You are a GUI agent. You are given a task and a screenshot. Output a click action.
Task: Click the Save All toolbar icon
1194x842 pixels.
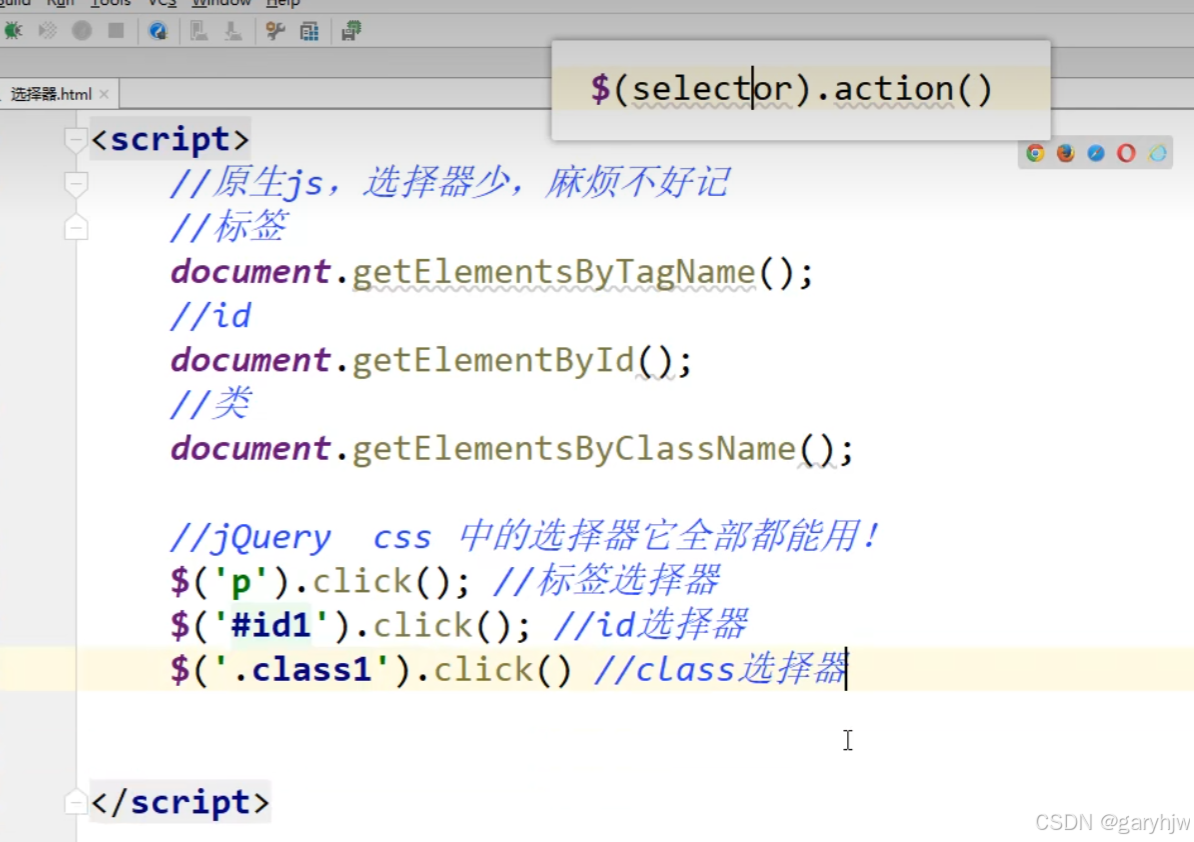[x=350, y=31]
